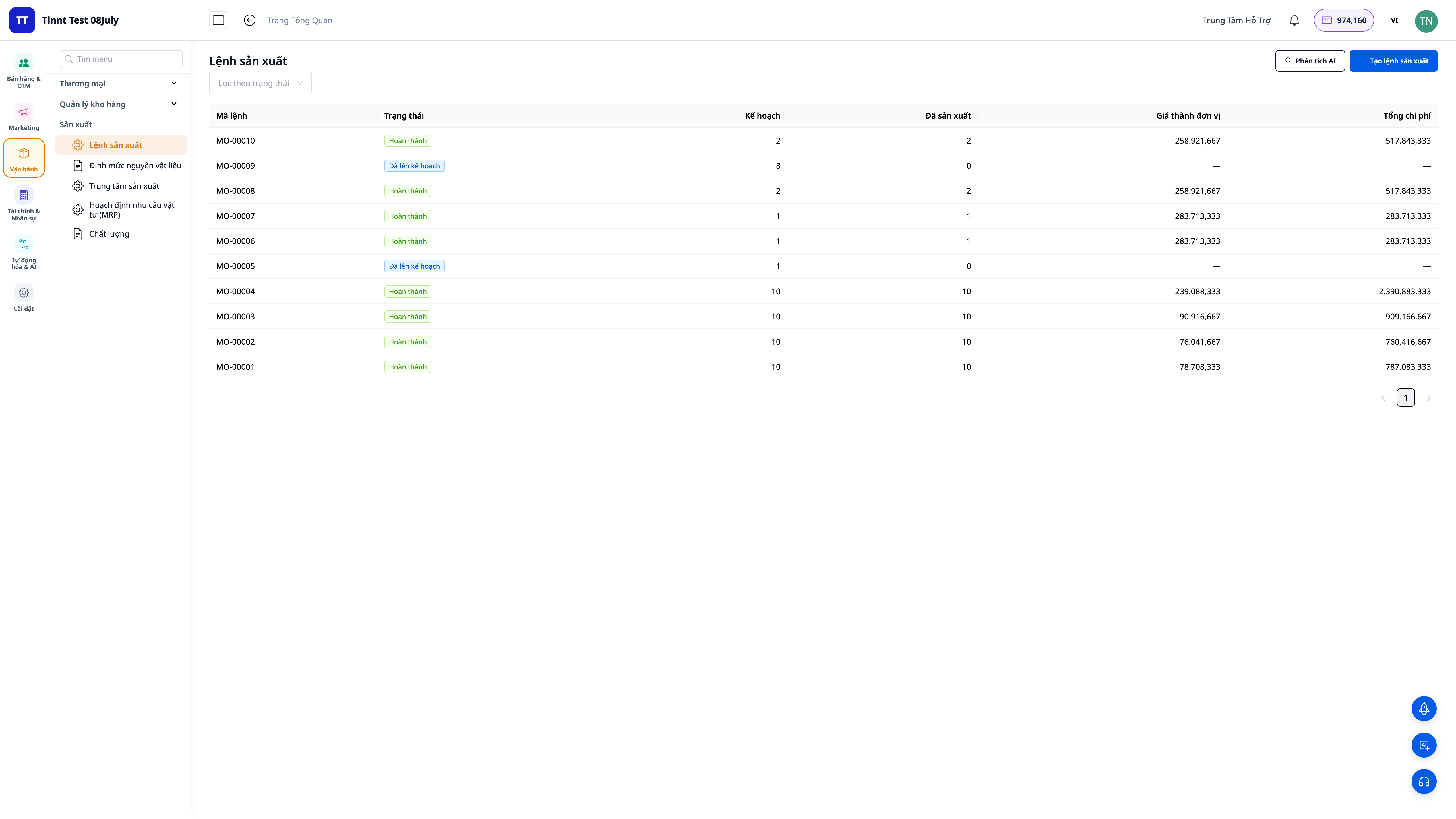The height and width of the screenshot is (819, 1456).
Task: Open order MO-00001
Action: [235, 367]
